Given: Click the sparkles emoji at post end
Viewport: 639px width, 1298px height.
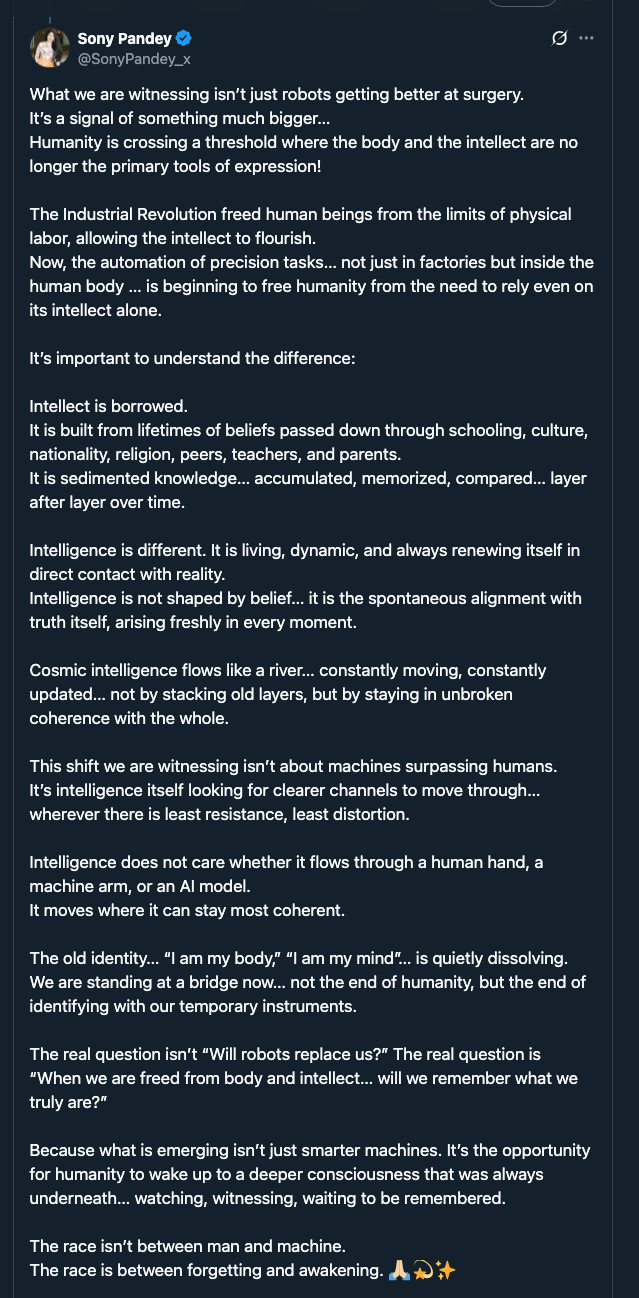Looking at the screenshot, I should coord(445,1270).
